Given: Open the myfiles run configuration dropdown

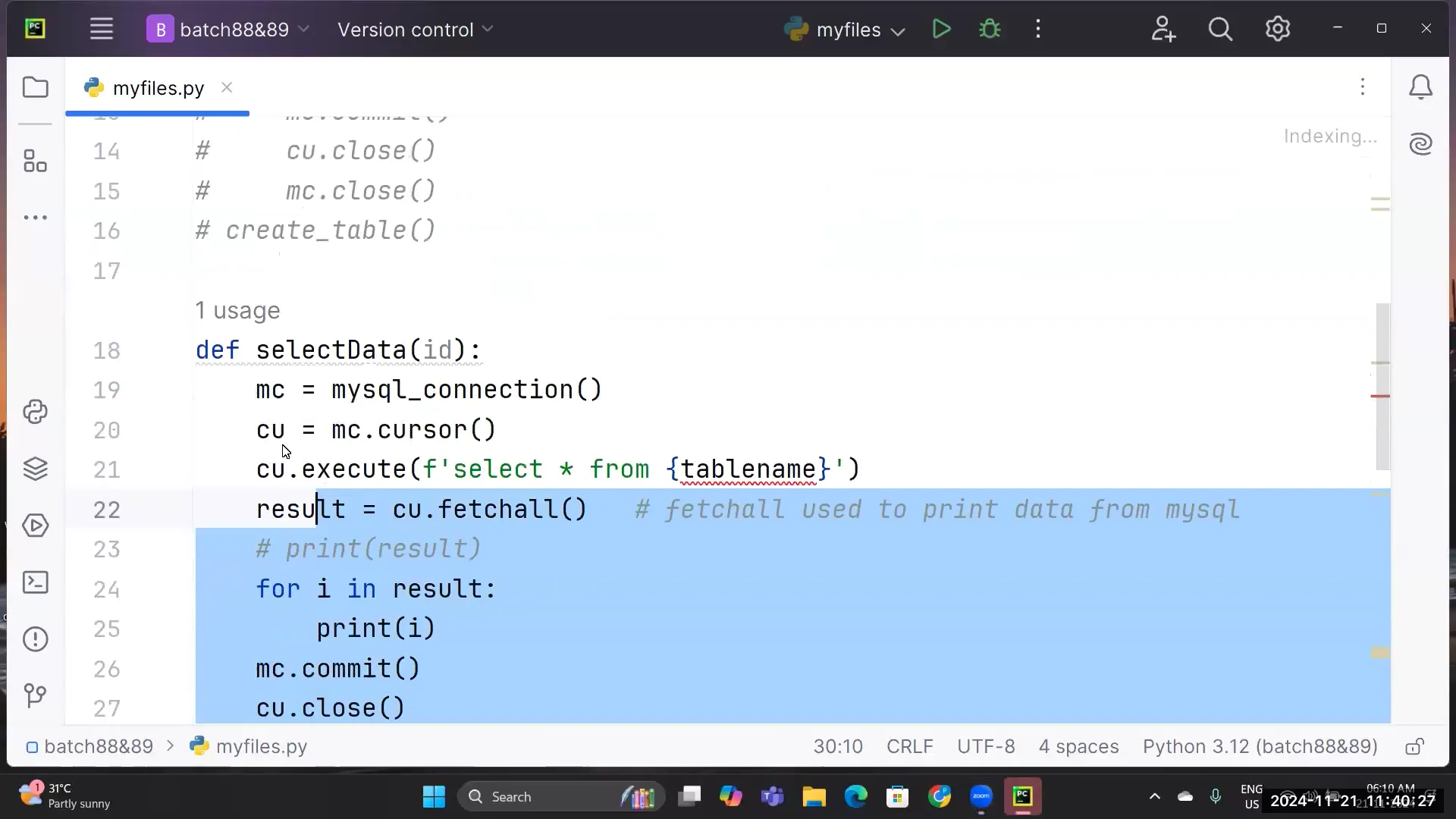Looking at the screenshot, I should 843,29.
